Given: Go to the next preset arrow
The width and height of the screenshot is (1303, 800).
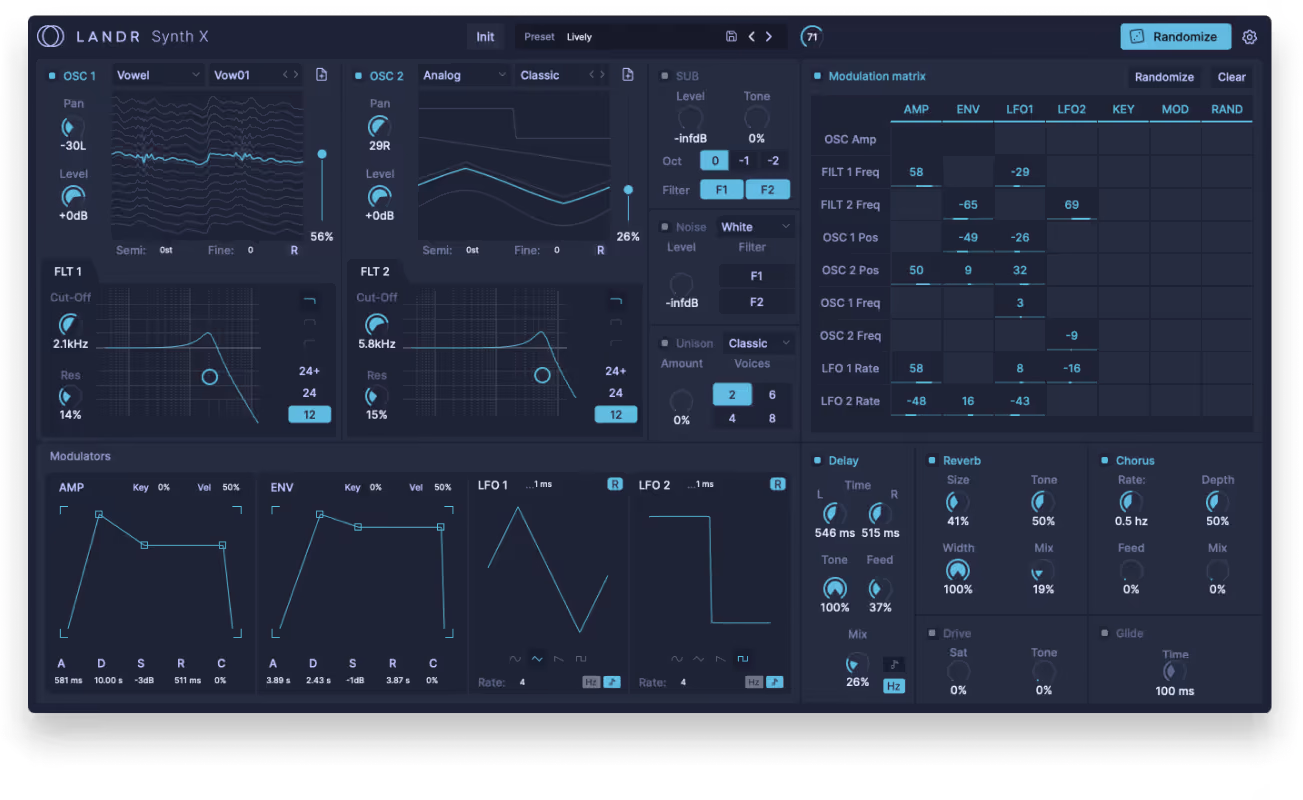Looking at the screenshot, I should pyautogui.click(x=769, y=37).
